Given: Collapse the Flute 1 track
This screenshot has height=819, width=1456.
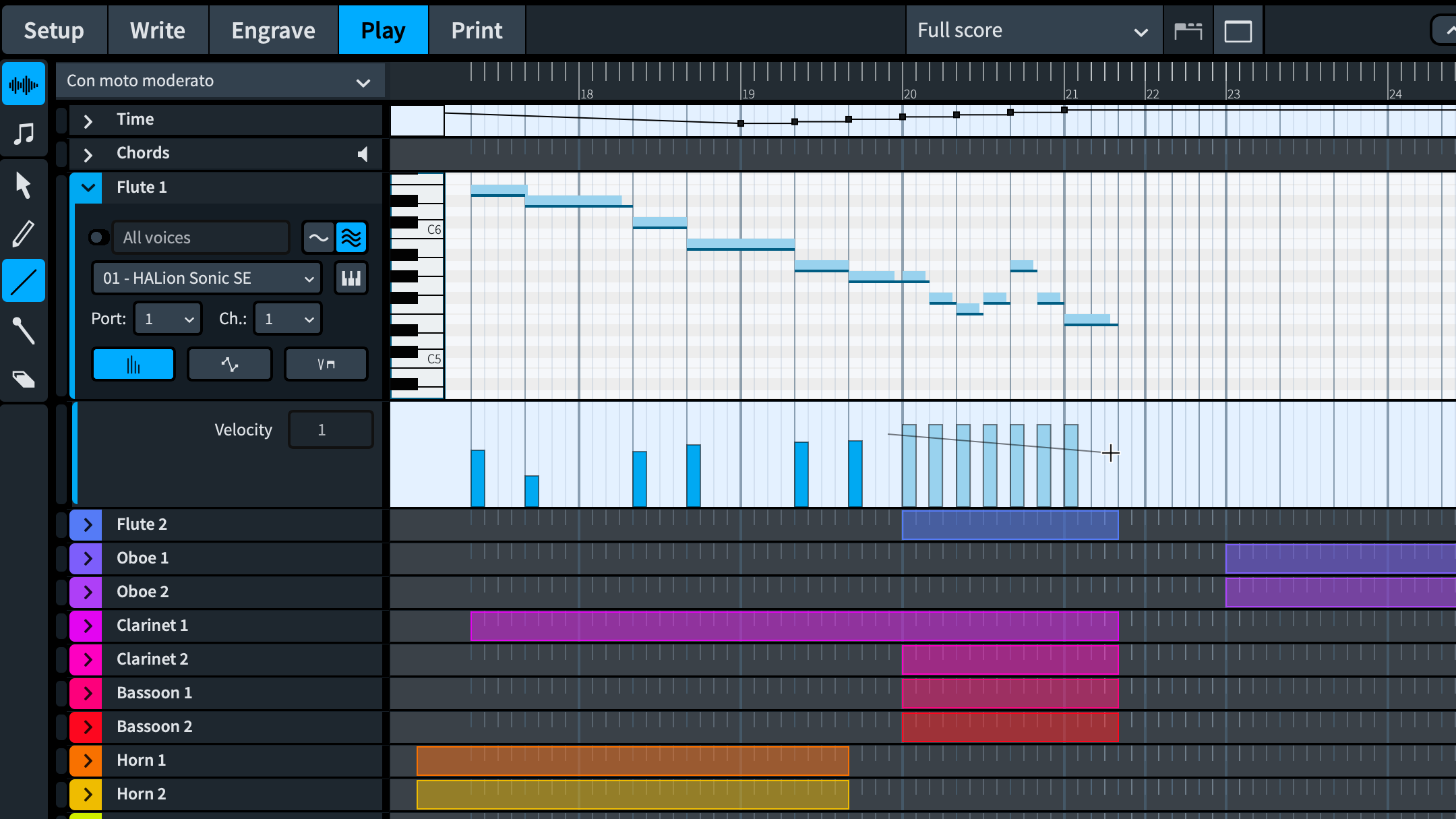Looking at the screenshot, I should 88,187.
